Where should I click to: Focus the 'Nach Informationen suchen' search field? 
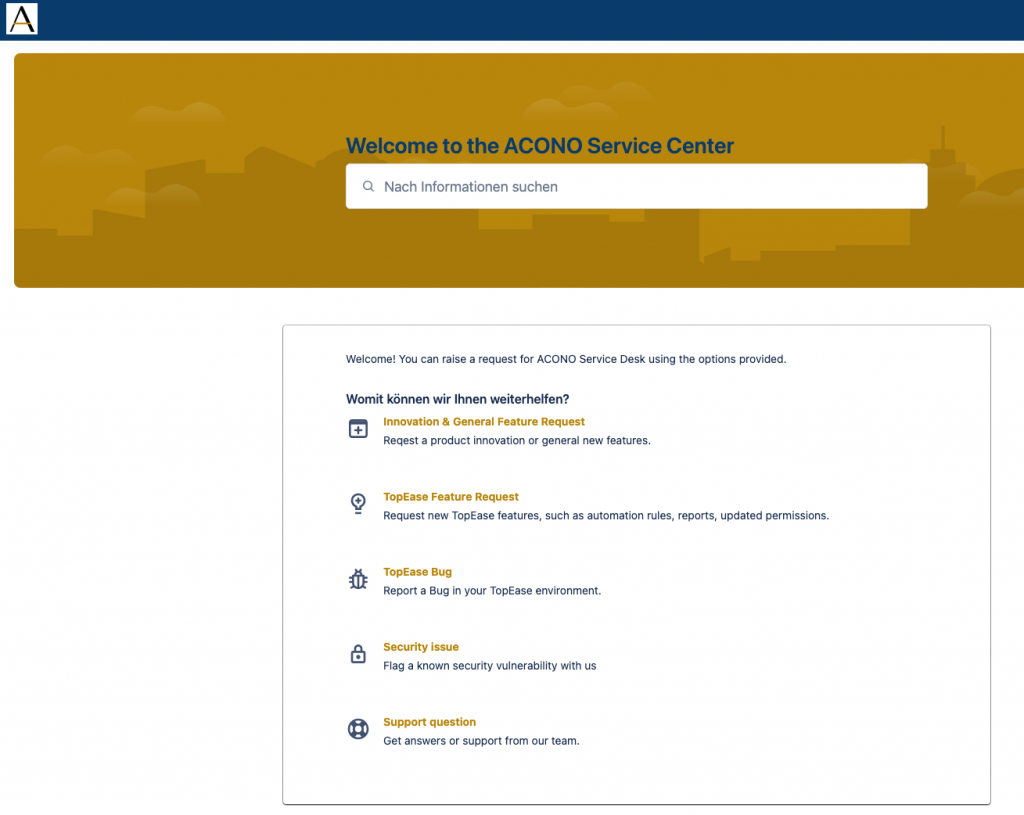point(636,186)
